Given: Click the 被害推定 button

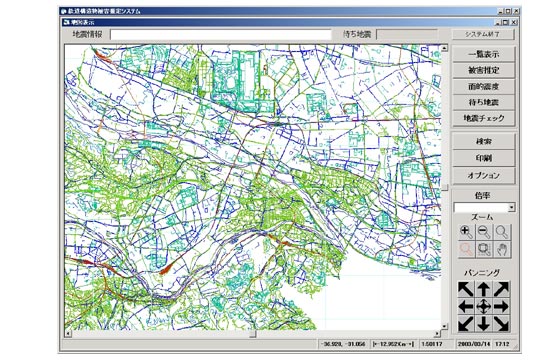Looking at the screenshot, I should click(x=484, y=70).
